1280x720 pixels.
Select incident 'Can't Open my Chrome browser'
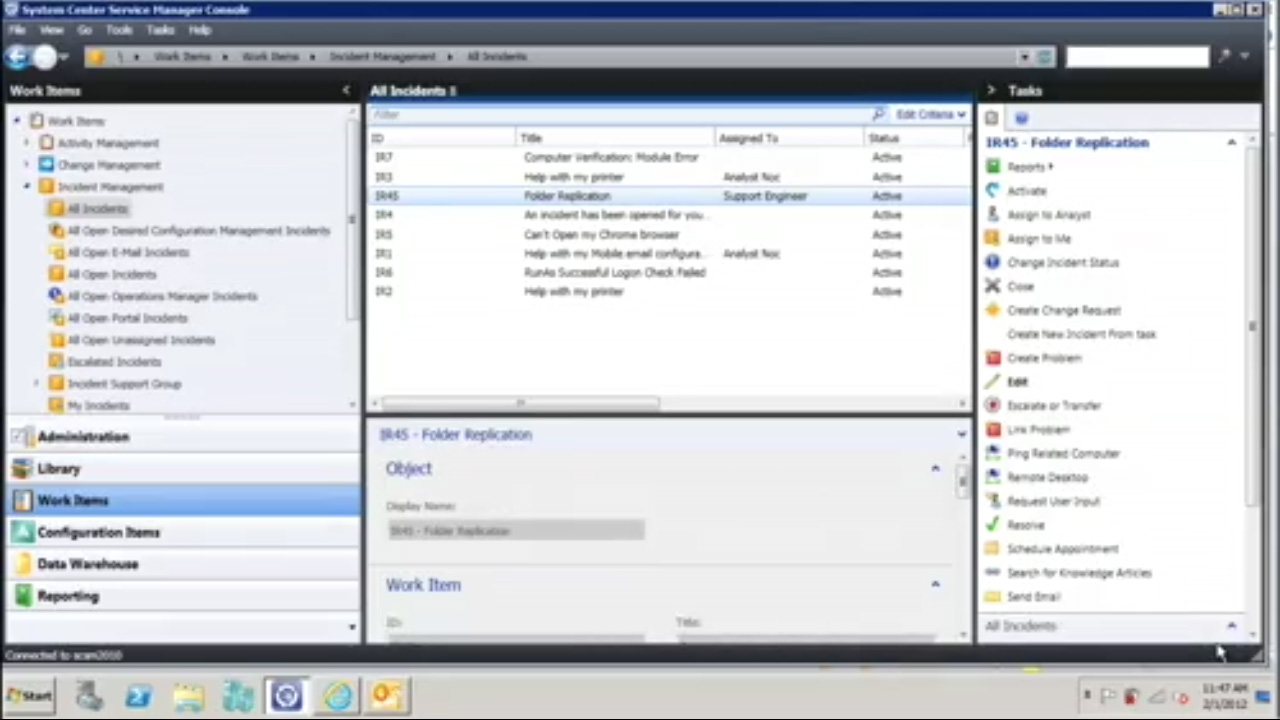(x=668, y=235)
